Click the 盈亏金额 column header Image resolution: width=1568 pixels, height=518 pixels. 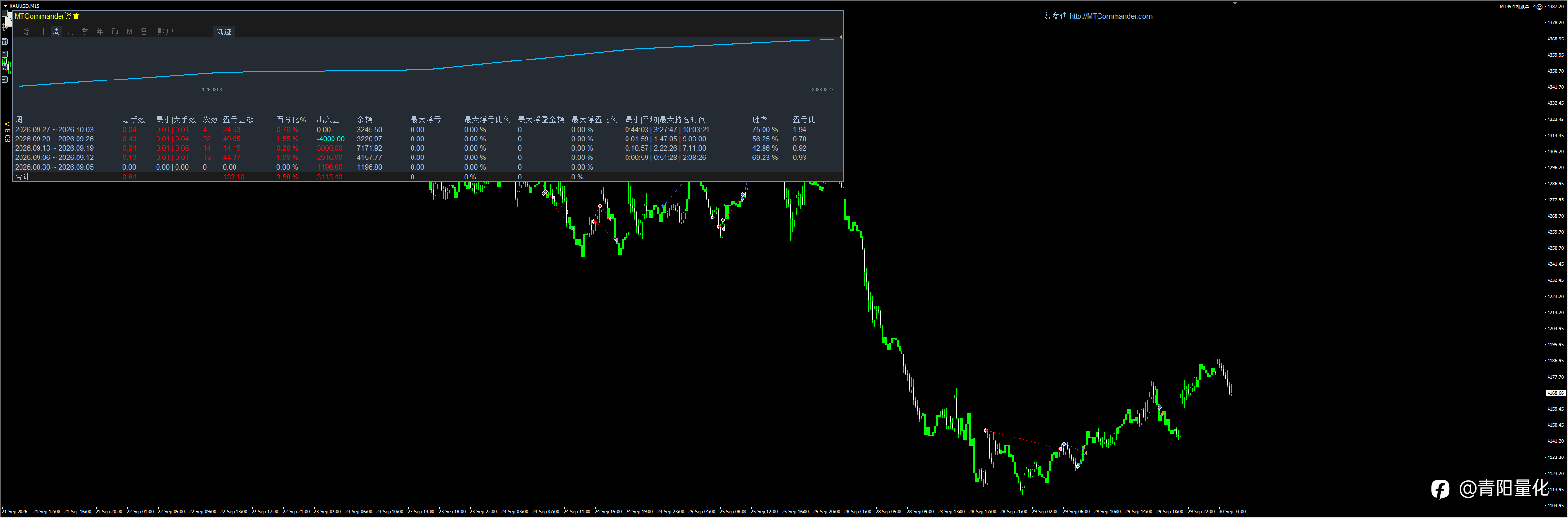pos(238,120)
